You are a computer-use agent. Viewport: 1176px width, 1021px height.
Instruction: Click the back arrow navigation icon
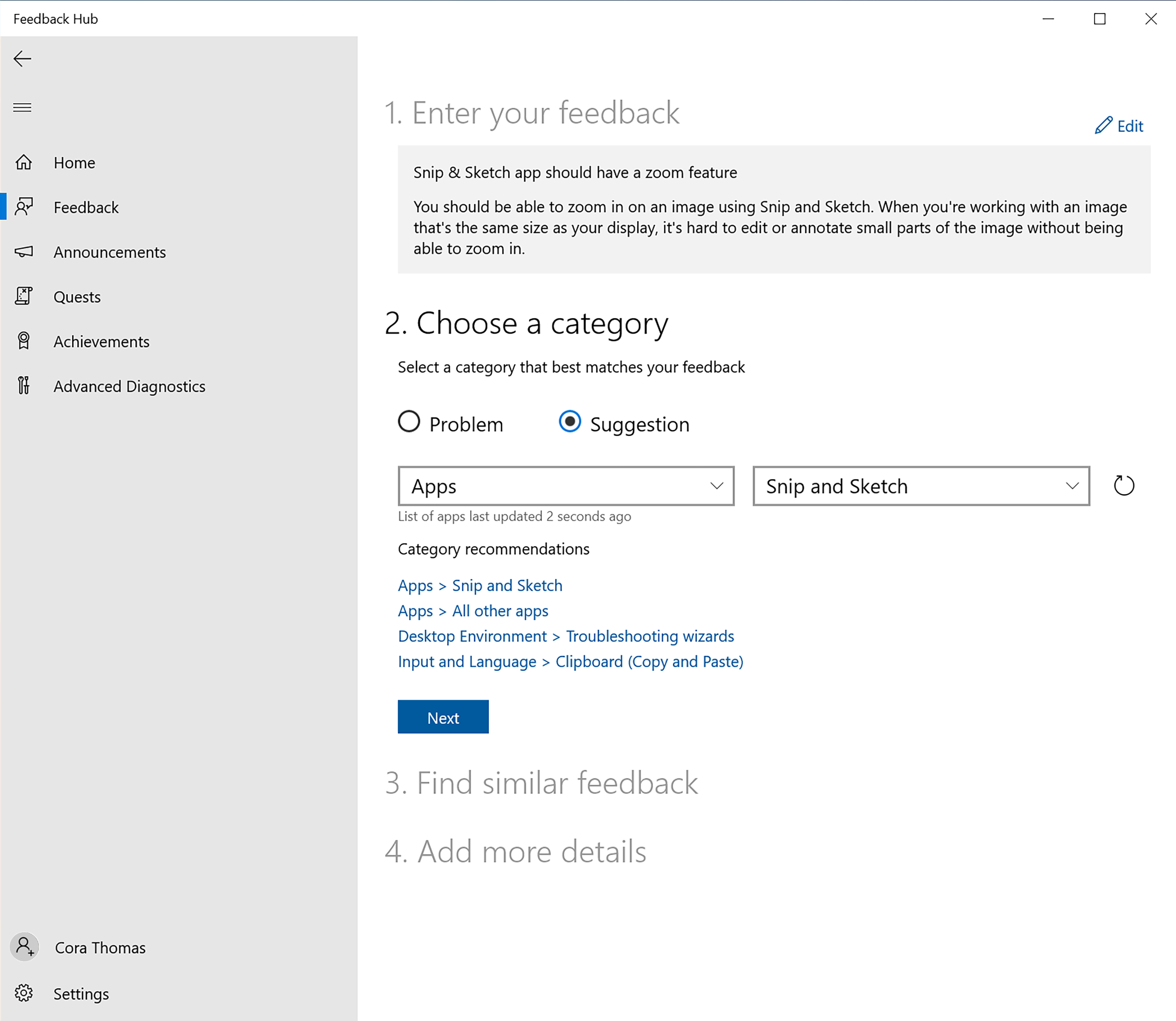(22, 58)
